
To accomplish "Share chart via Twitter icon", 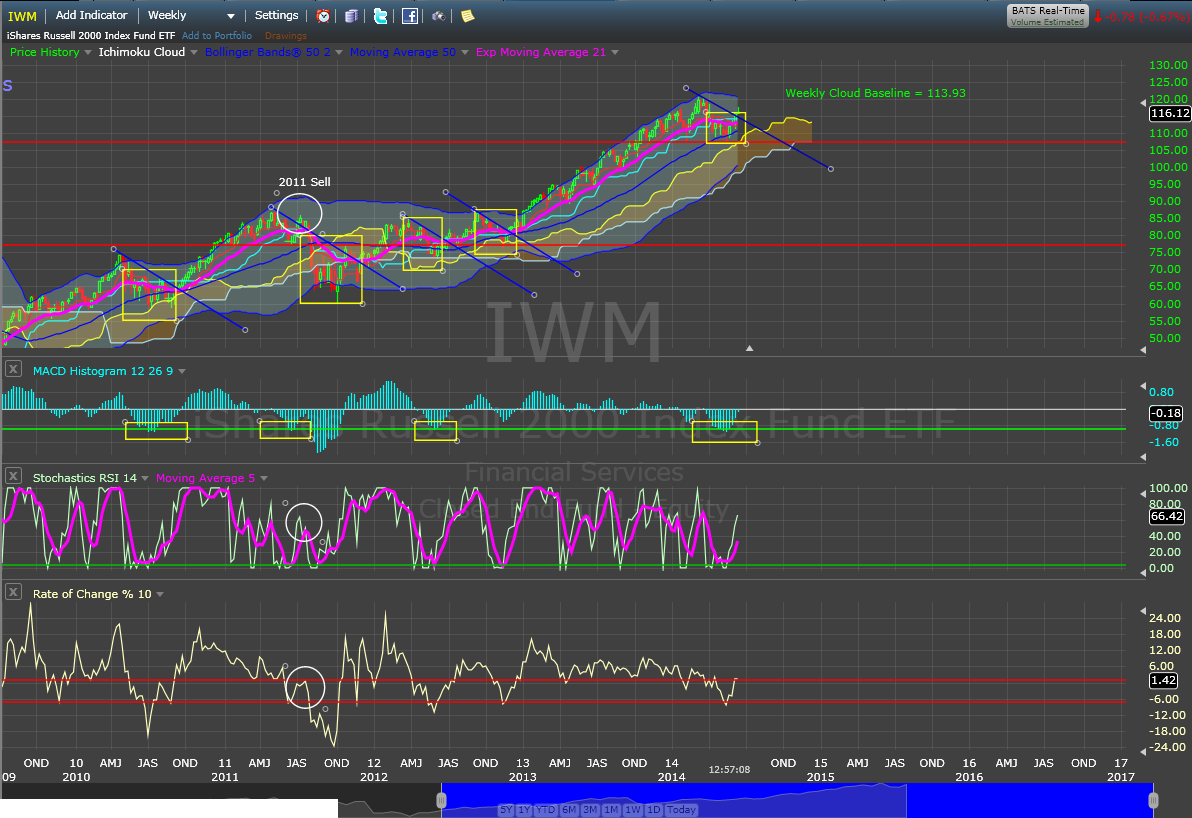I will click(380, 16).
